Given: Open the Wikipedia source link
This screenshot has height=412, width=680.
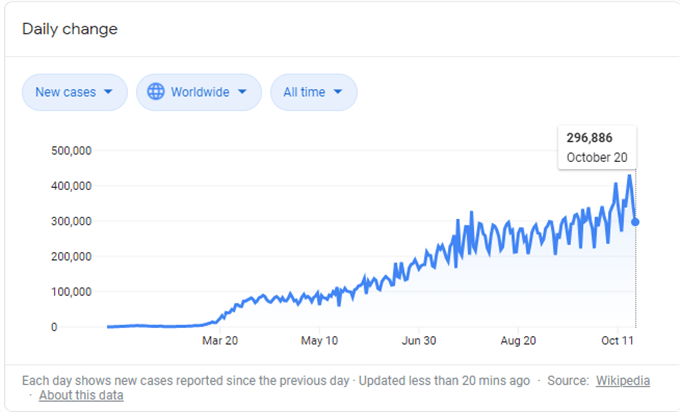Looking at the screenshot, I should pyautogui.click(x=623, y=380).
